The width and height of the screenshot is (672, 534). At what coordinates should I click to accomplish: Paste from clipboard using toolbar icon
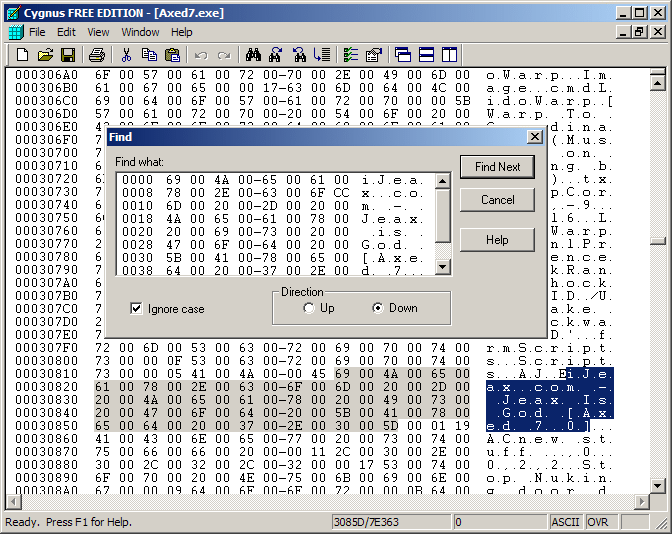[x=172, y=55]
